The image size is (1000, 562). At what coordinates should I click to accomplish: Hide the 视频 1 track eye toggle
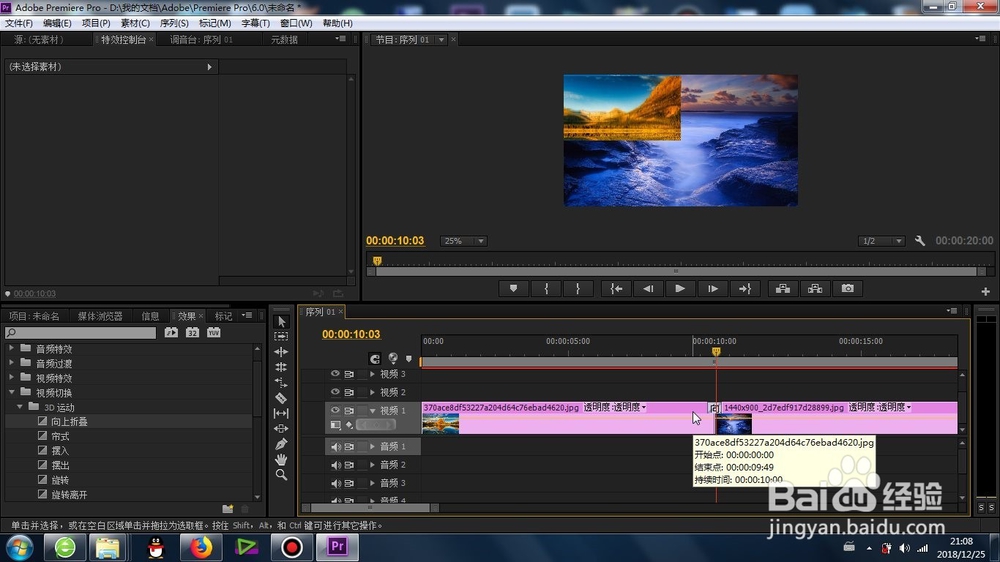pos(335,410)
